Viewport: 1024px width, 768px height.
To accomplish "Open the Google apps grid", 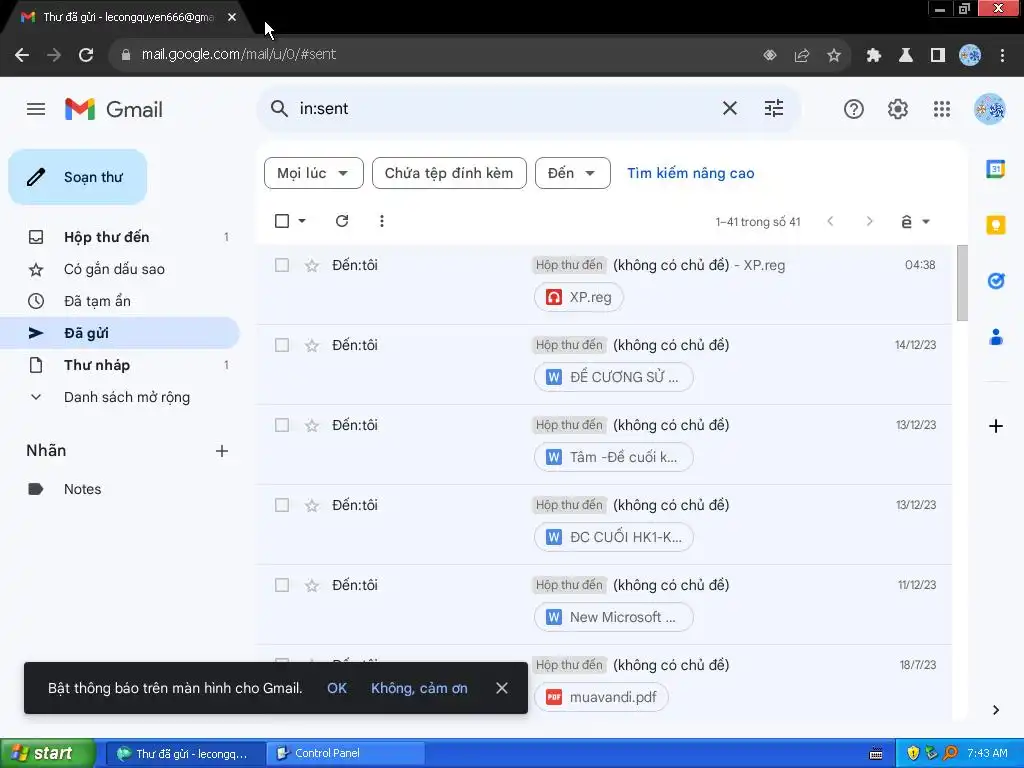I will click(942, 109).
